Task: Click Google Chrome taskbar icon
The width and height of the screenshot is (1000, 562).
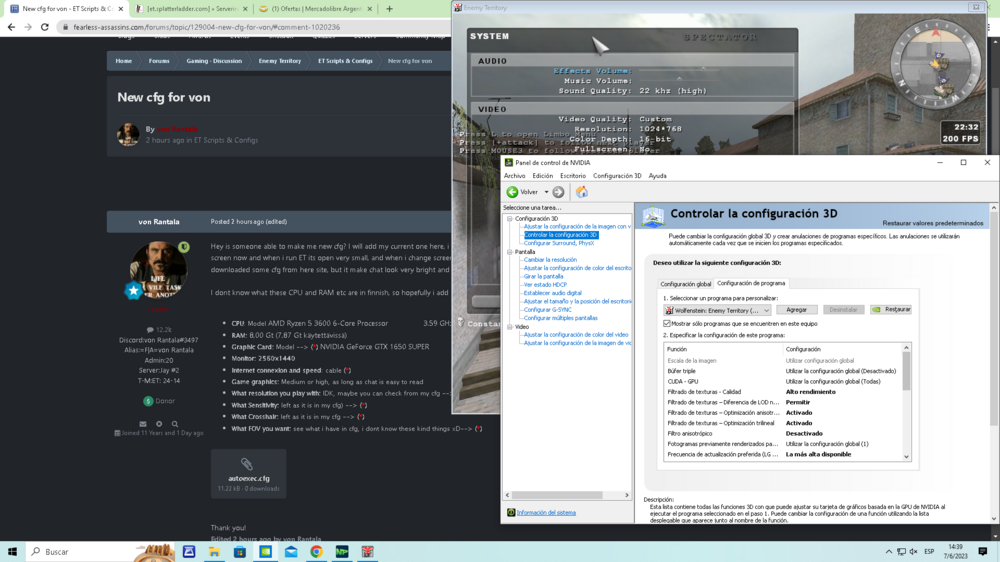Action: point(316,552)
